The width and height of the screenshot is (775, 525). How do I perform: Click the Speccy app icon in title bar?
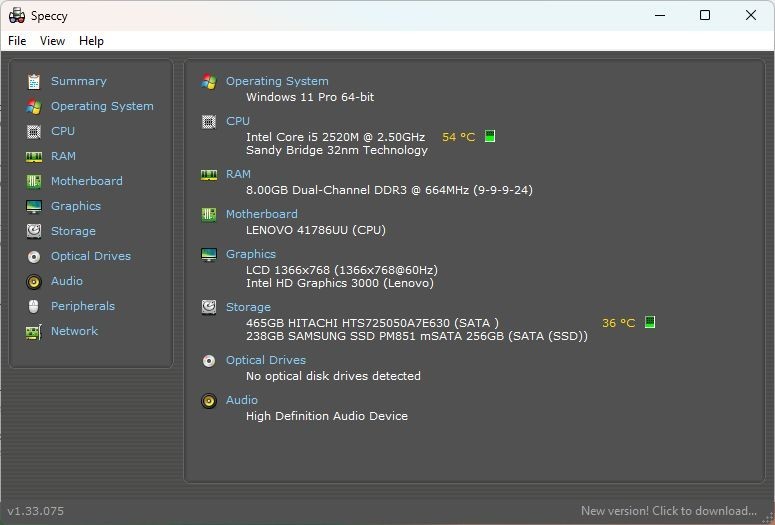coord(17,16)
